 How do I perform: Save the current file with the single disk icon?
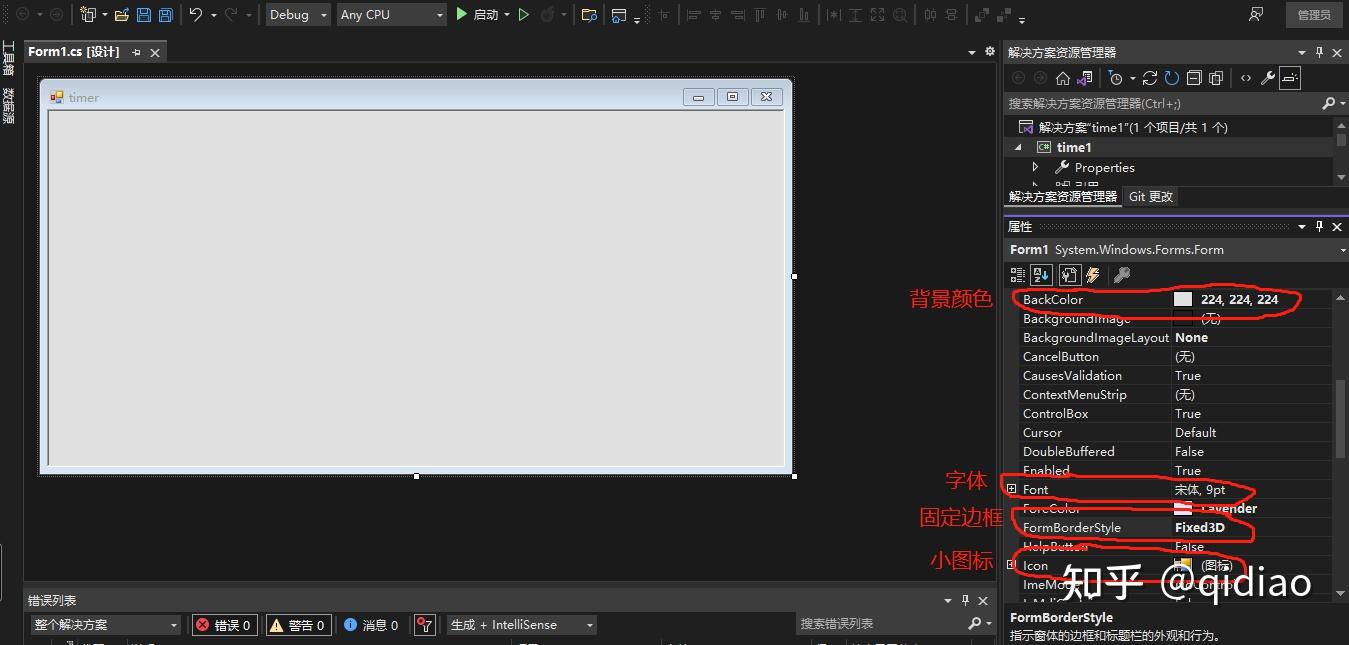(x=143, y=14)
